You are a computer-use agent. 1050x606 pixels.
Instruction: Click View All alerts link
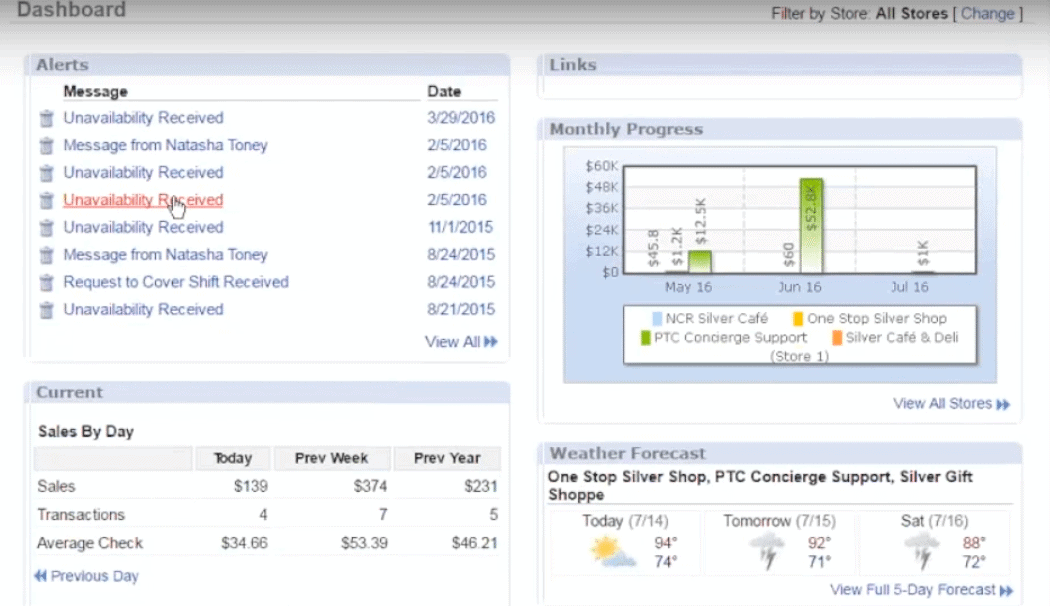pyautogui.click(x=461, y=342)
